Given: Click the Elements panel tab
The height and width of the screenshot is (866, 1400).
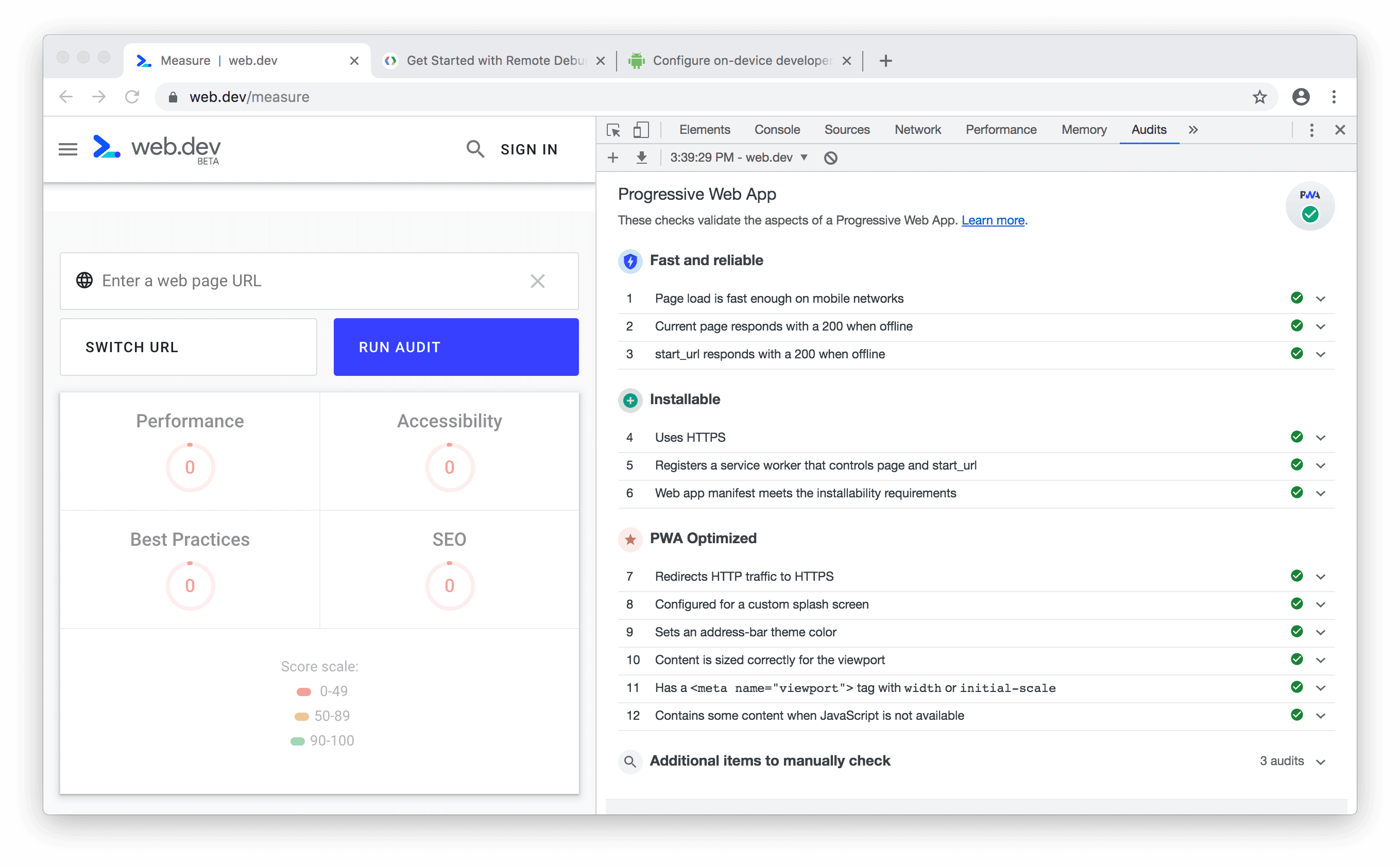Looking at the screenshot, I should click(x=703, y=130).
